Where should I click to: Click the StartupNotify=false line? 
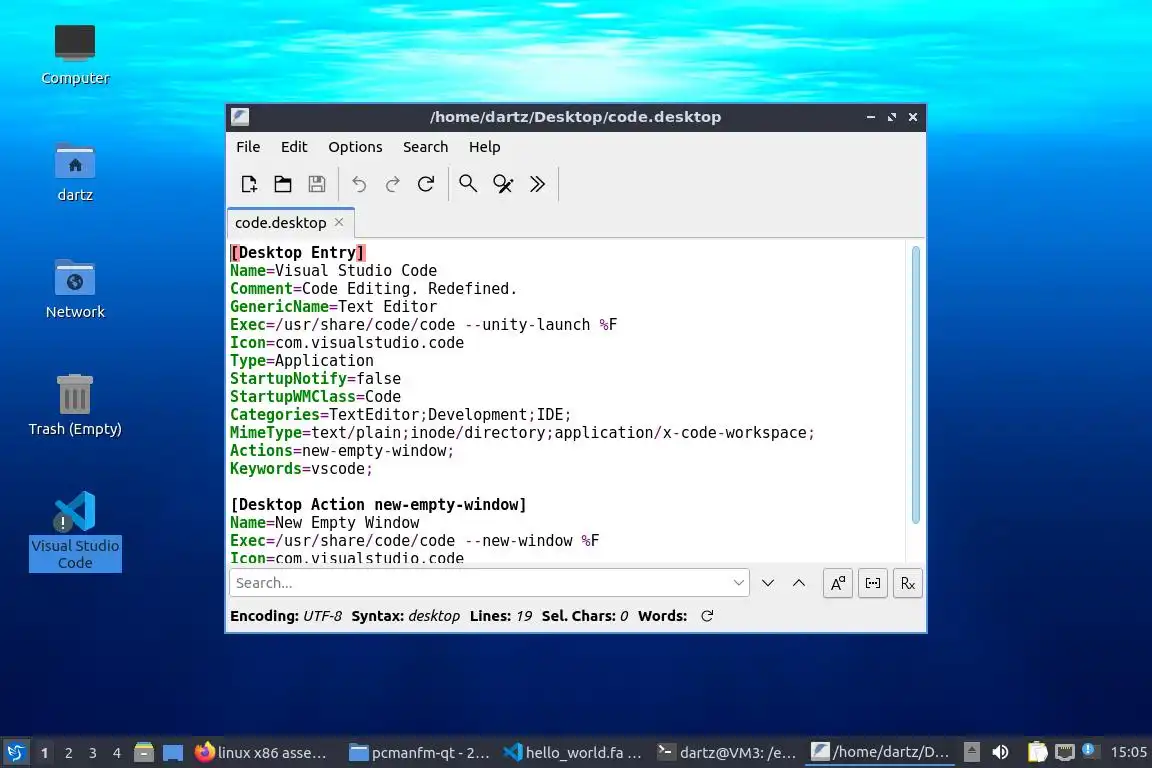[x=315, y=378]
